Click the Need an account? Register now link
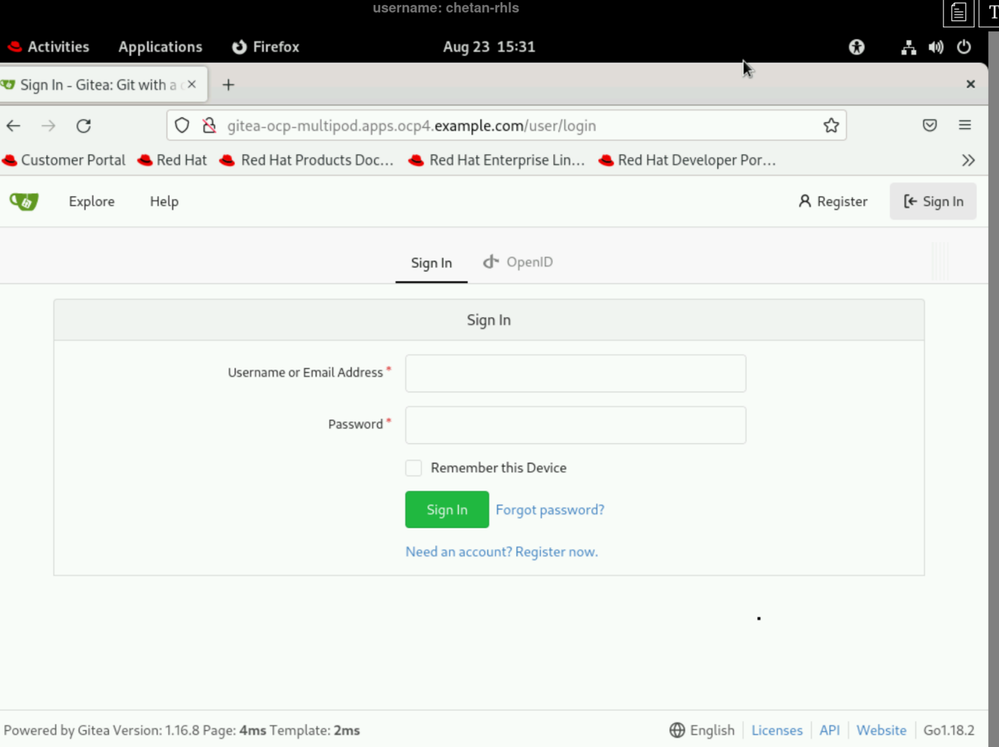This screenshot has width=999, height=747. (x=501, y=552)
